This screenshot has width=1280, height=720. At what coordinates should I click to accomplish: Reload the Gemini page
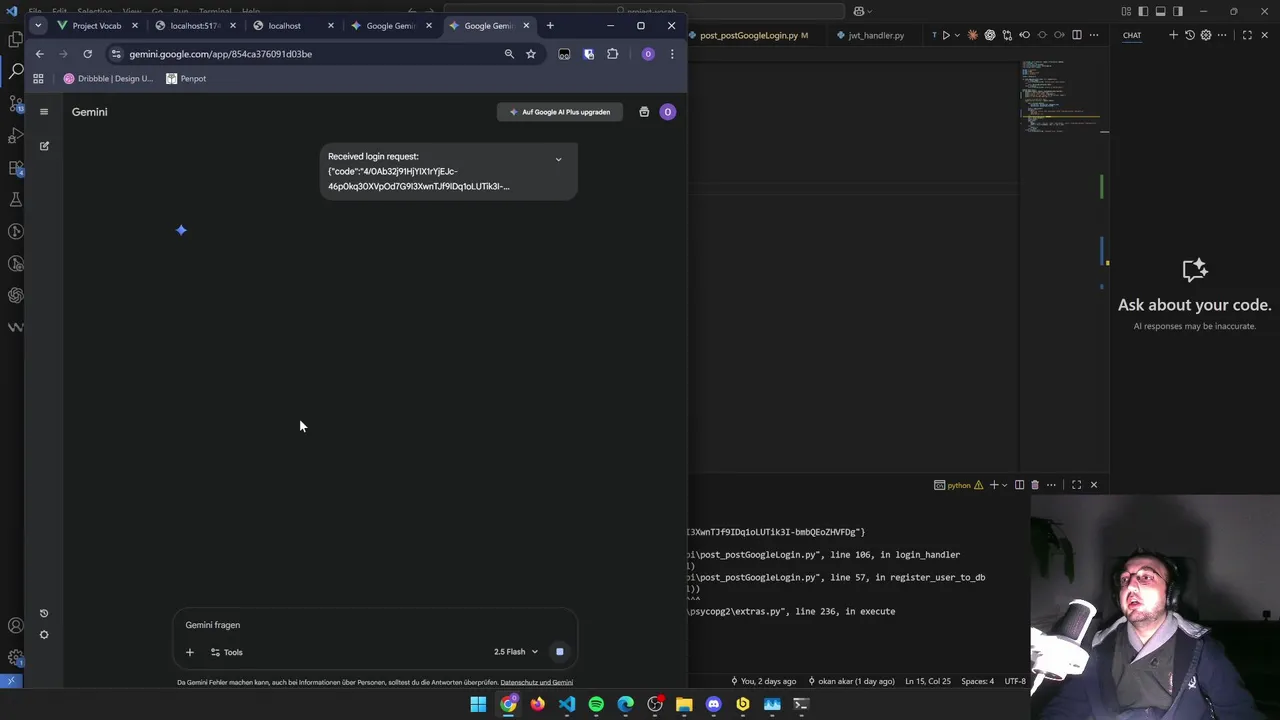(88, 54)
